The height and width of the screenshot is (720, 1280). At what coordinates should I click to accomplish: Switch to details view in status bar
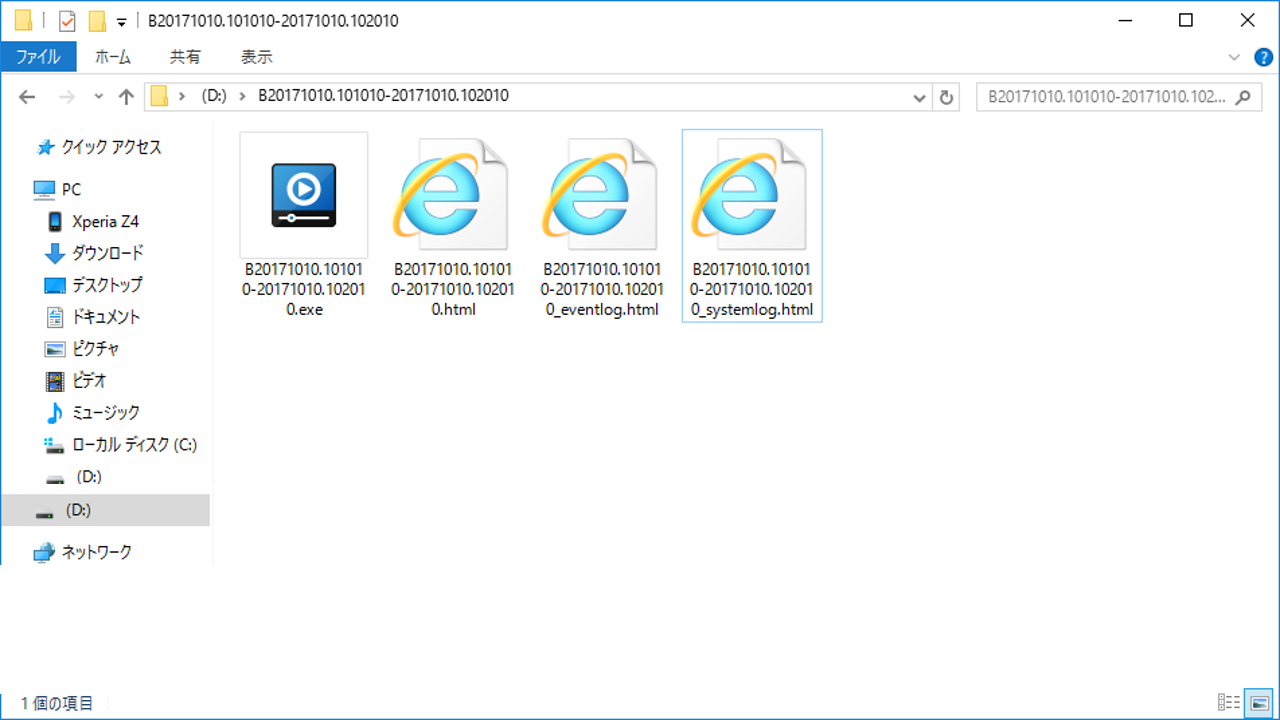1229,703
